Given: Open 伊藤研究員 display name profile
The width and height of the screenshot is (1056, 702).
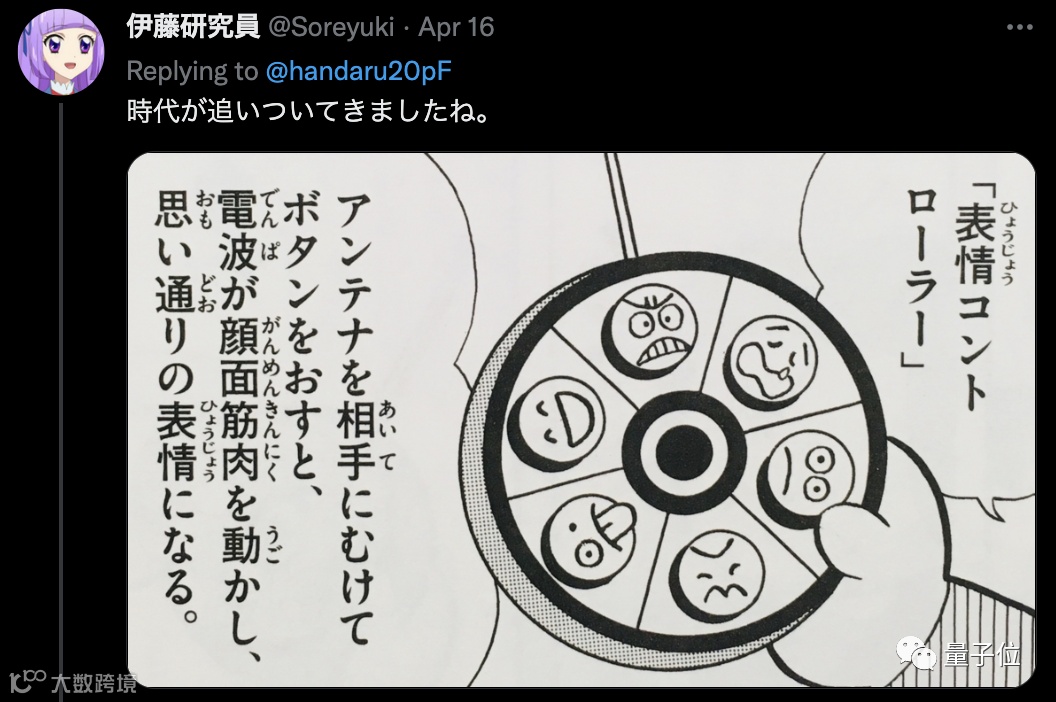Looking at the screenshot, I should tap(193, 27).
